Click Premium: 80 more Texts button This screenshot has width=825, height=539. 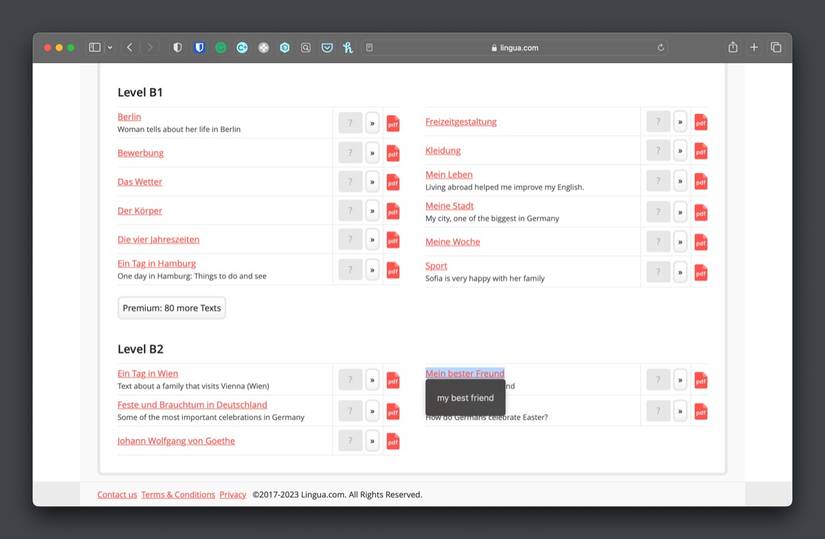172,308
